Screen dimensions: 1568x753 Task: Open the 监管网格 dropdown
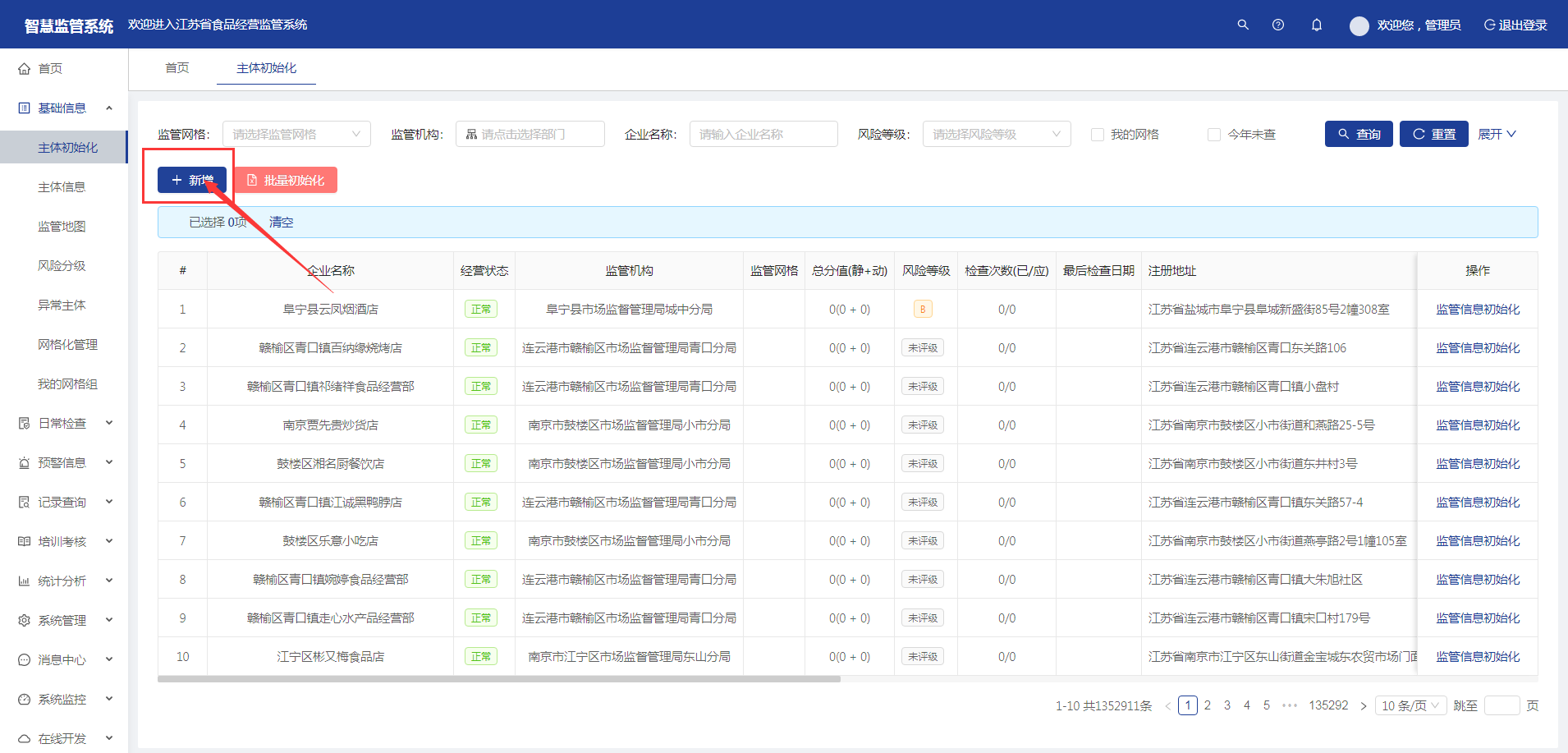click(296, 134)
